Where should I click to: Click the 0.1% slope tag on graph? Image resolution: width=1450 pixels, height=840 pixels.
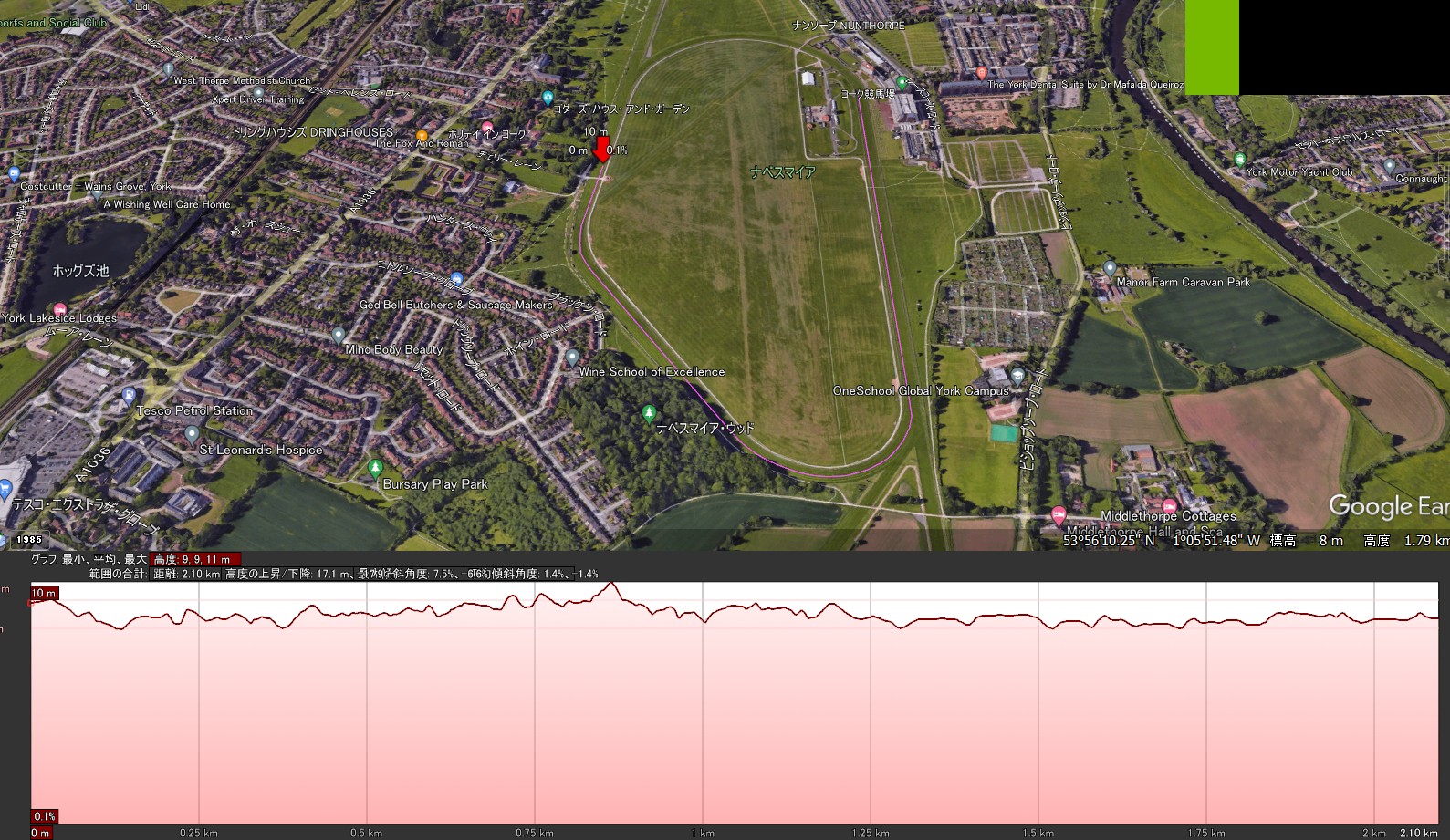45,816
